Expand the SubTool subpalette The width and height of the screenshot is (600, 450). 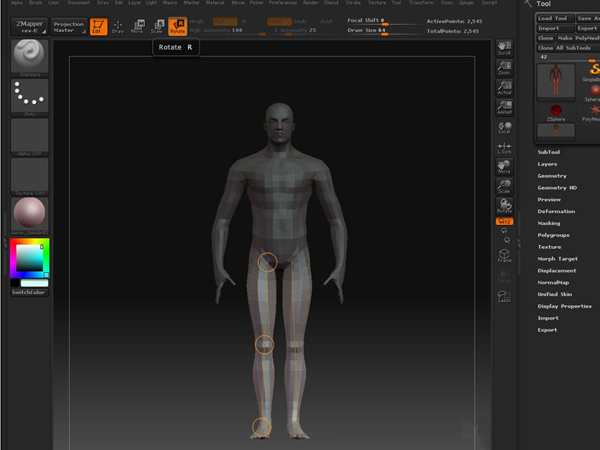pos(548,152)
